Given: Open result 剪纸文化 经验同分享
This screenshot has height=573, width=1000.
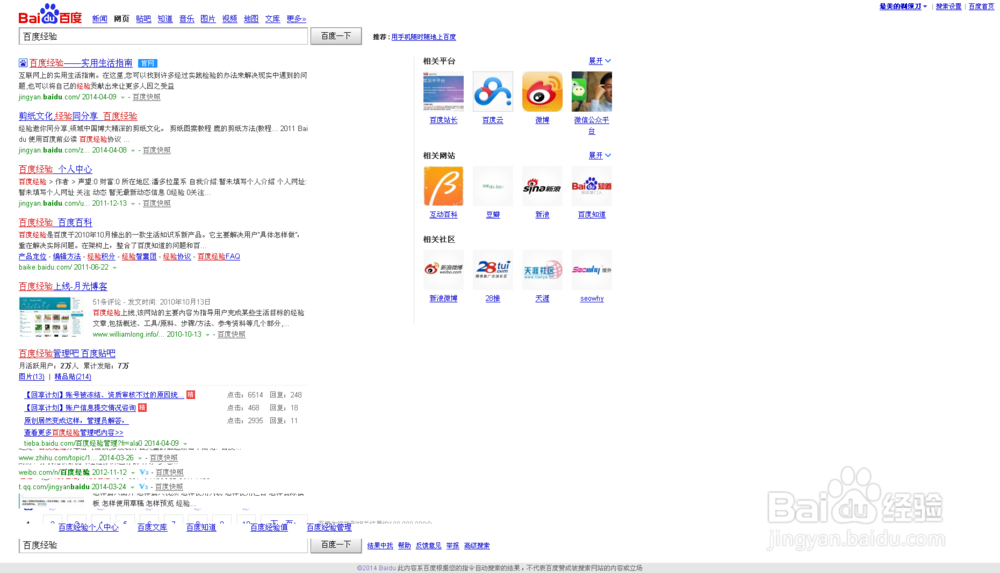Looking at the screenshot, I should (78, 116).
